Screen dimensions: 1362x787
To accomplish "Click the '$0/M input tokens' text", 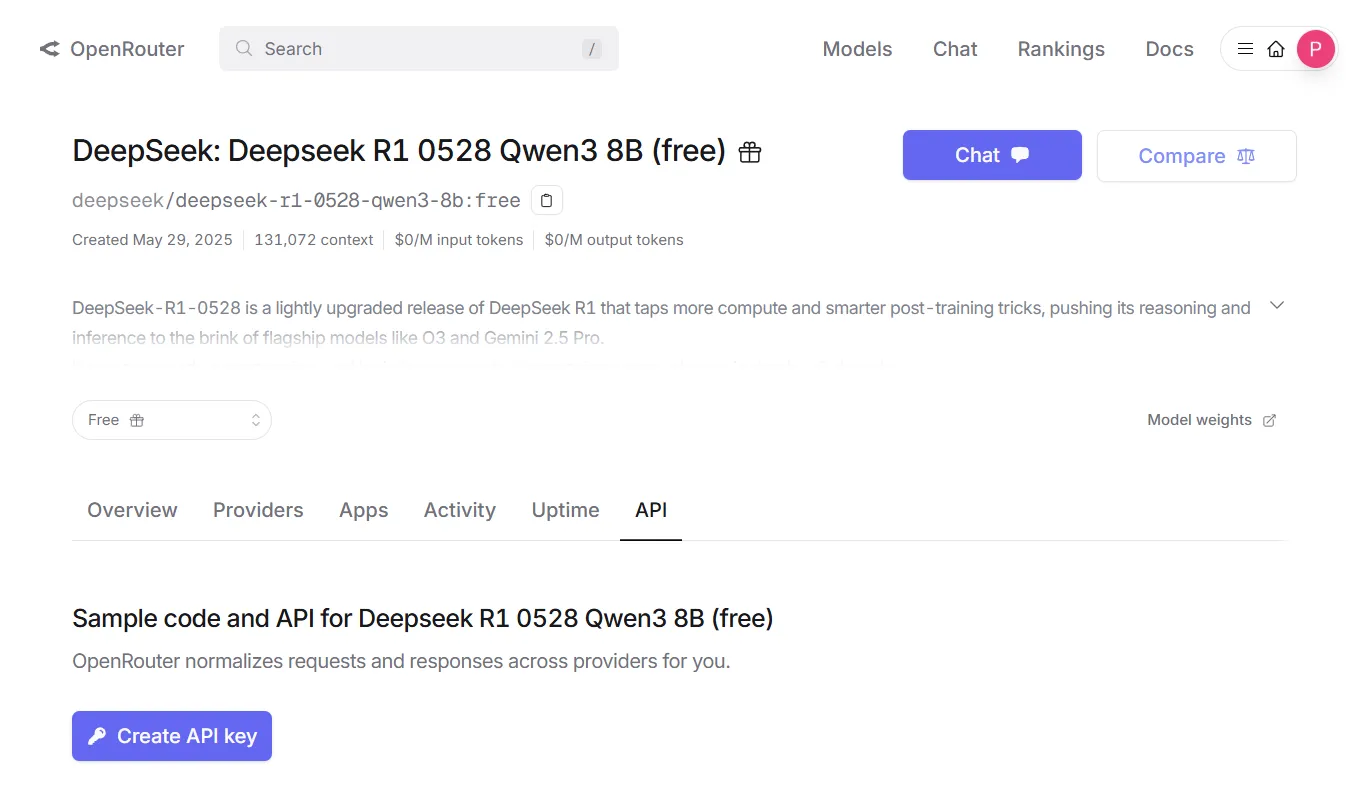I will tap(459, 240).
